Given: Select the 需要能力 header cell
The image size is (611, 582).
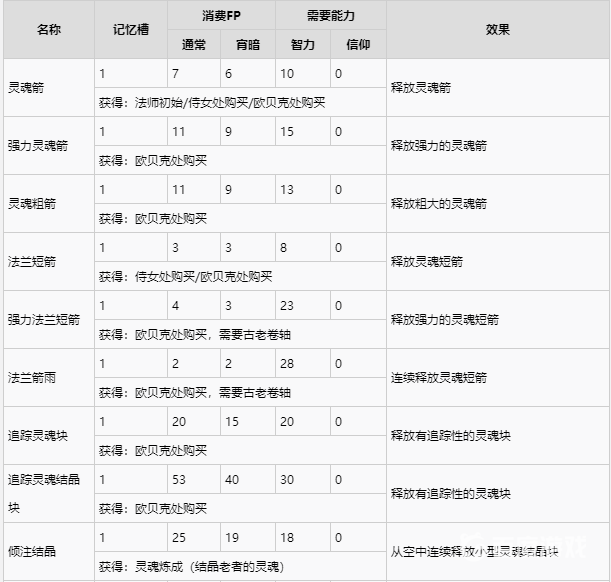Looking at the screenshot, I should [331, 15].
